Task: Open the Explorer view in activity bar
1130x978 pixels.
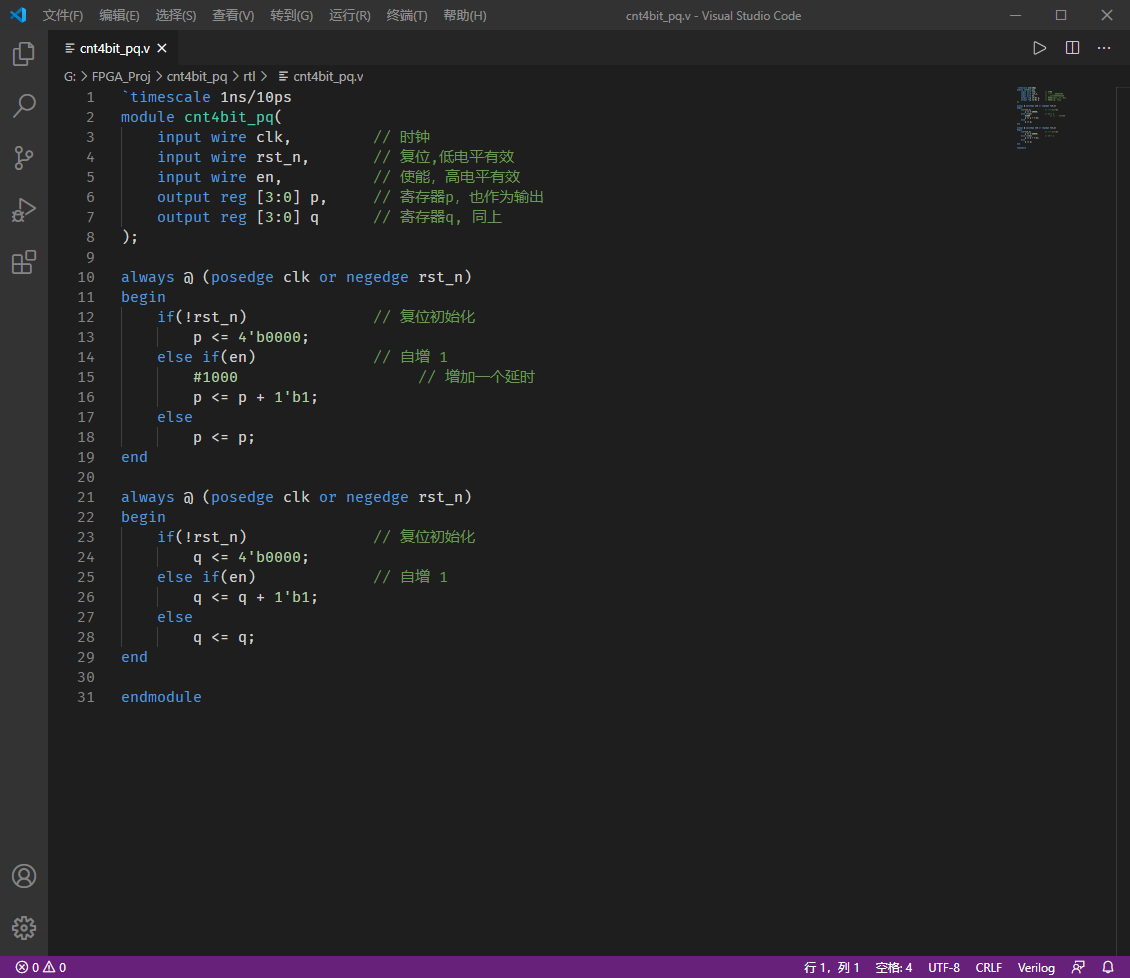Action: click(24, 54)
